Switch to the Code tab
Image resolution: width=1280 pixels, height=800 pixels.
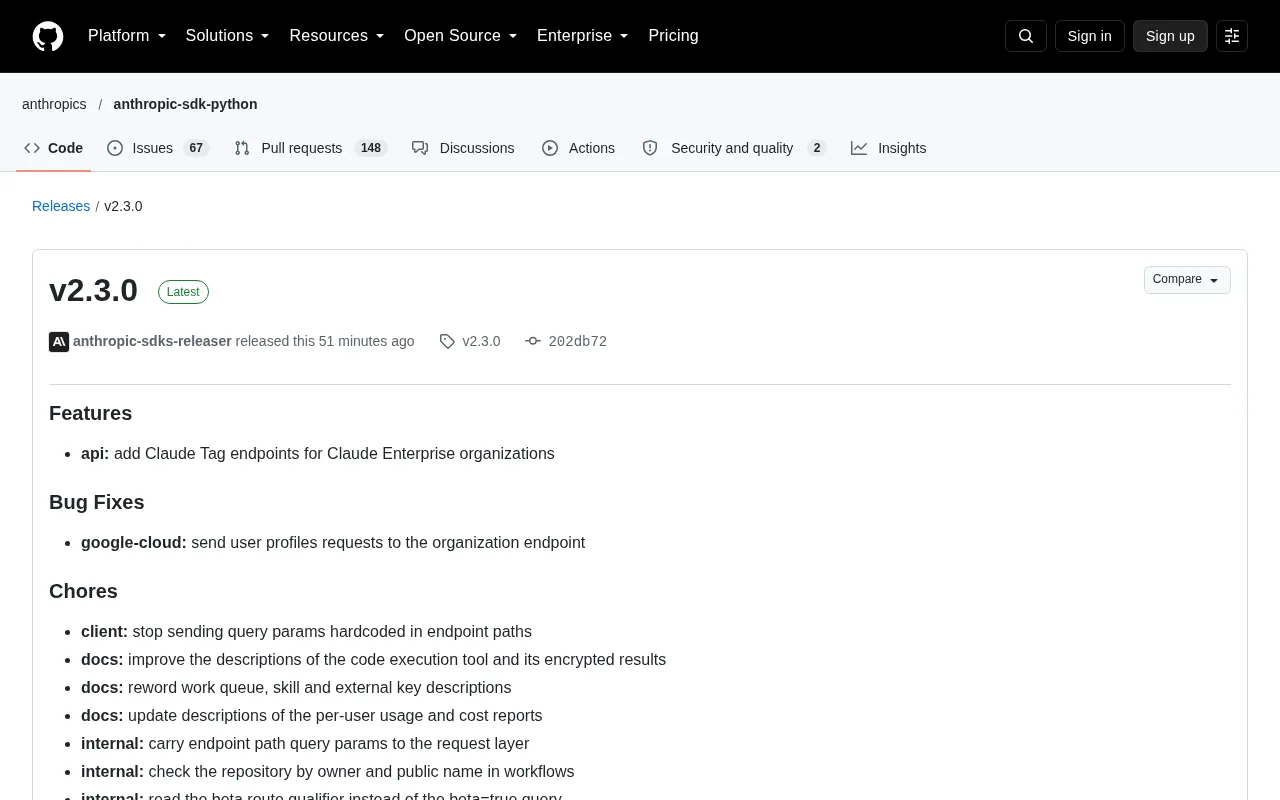[x=54, y=148]
